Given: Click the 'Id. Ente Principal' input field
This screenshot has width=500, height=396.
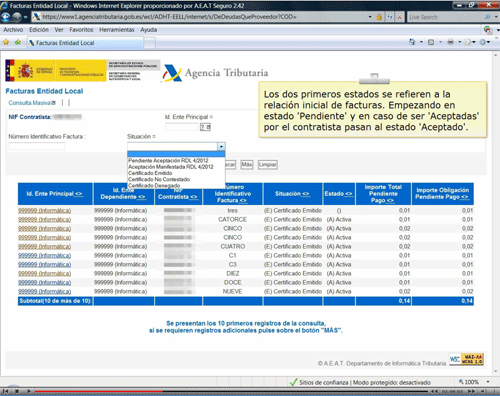Looking at the screenshot, I should [182, 127].
